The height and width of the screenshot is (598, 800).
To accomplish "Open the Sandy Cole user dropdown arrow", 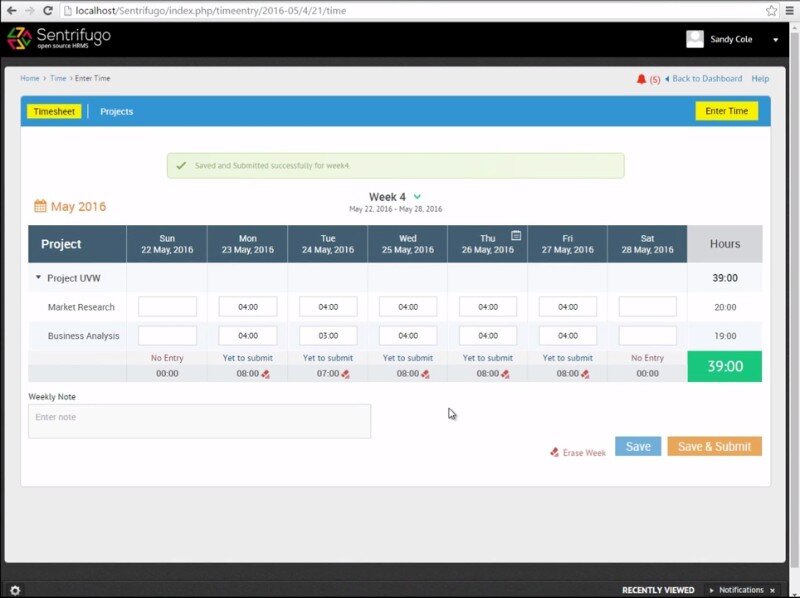I will coord(775,40).
